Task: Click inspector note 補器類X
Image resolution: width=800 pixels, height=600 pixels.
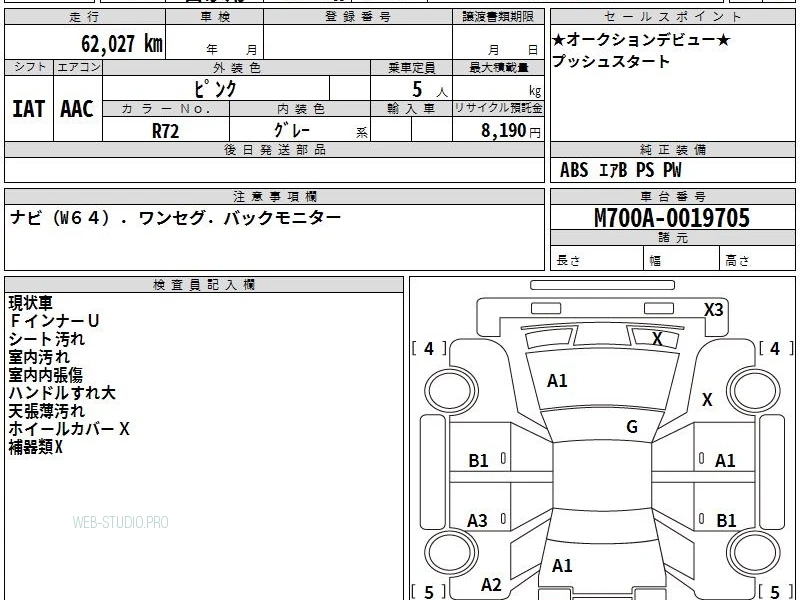Action: [x=35, y=447]
